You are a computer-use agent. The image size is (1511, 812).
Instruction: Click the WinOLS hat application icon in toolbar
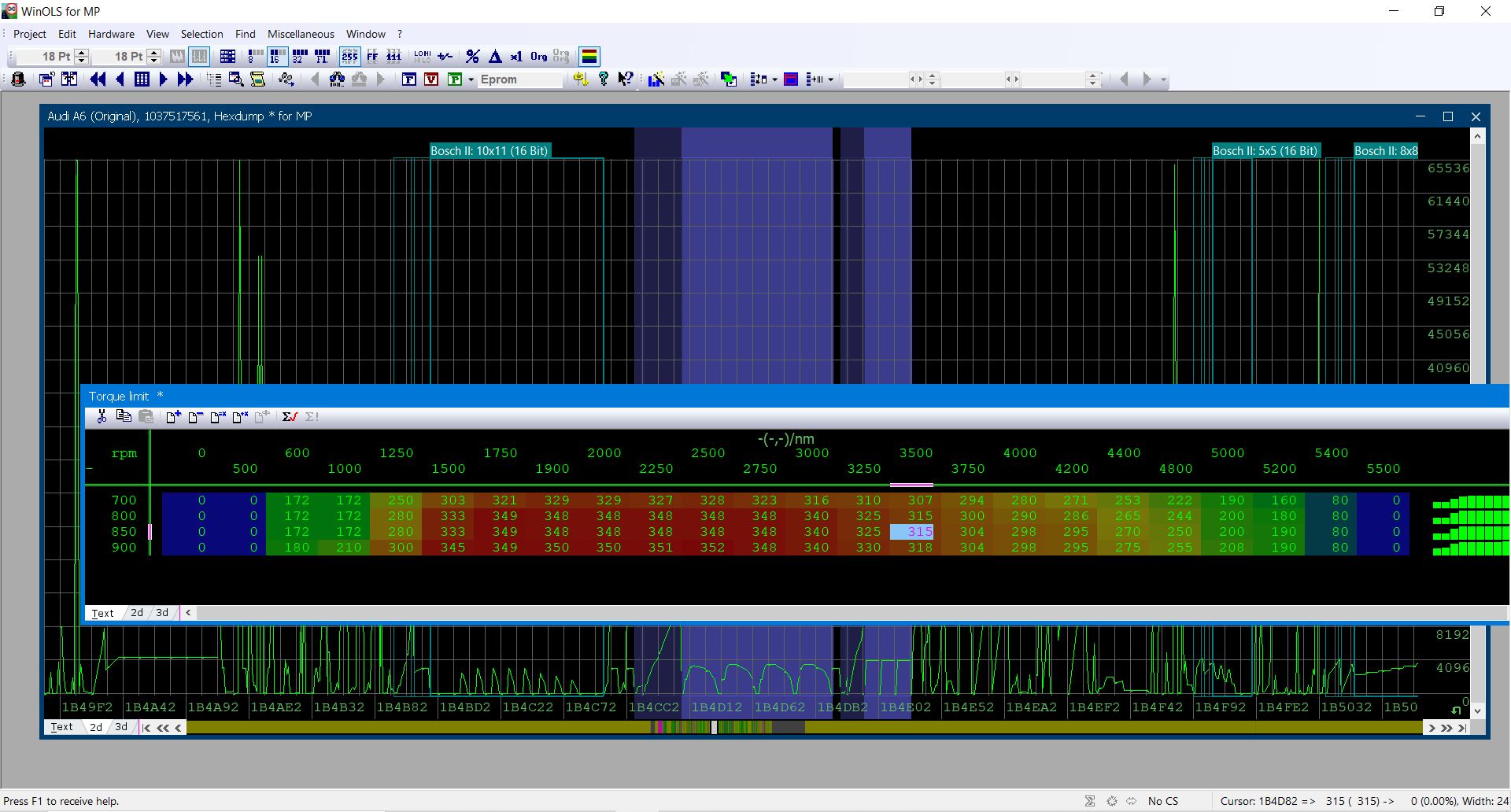(x=18, y=79)
